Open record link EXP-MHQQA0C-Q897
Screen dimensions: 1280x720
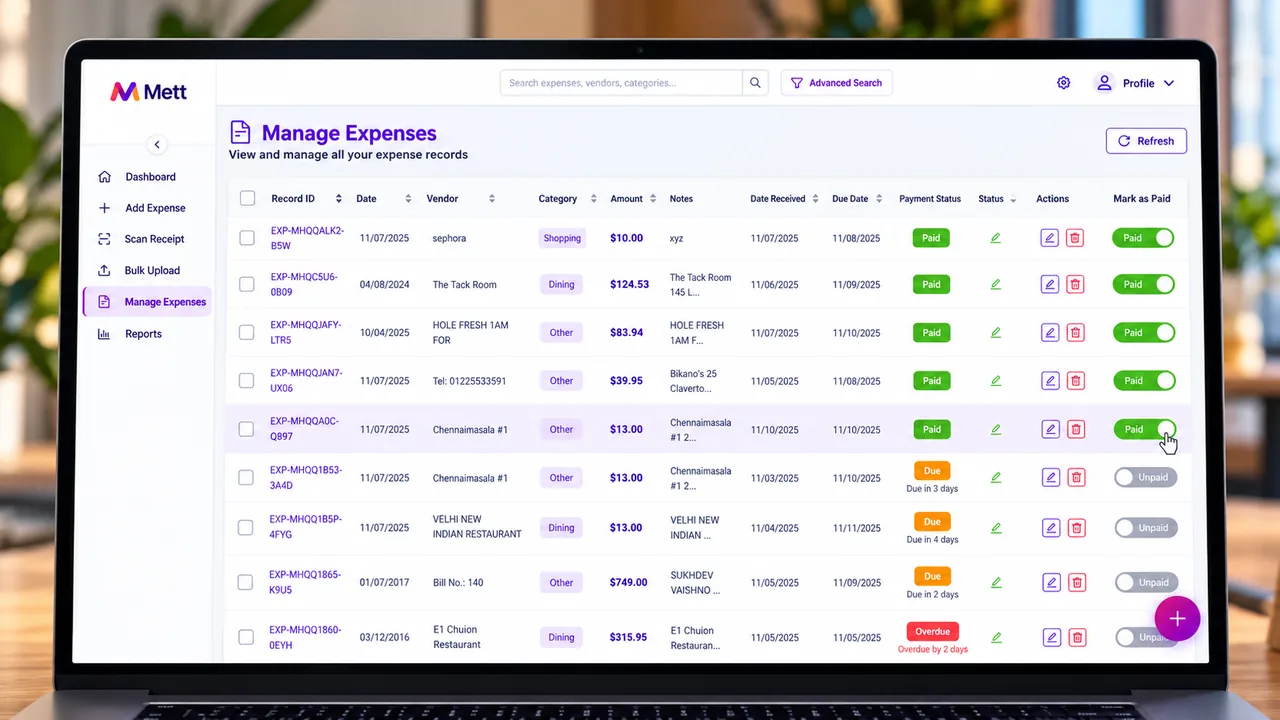point(305,429)
